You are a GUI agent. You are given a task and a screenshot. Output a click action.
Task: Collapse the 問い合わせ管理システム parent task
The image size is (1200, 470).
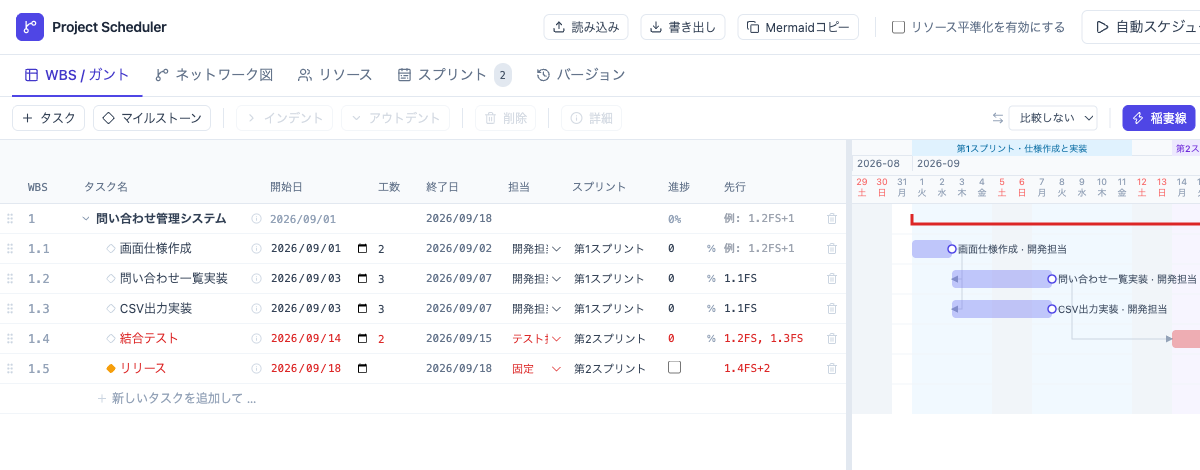pos(86,219)
